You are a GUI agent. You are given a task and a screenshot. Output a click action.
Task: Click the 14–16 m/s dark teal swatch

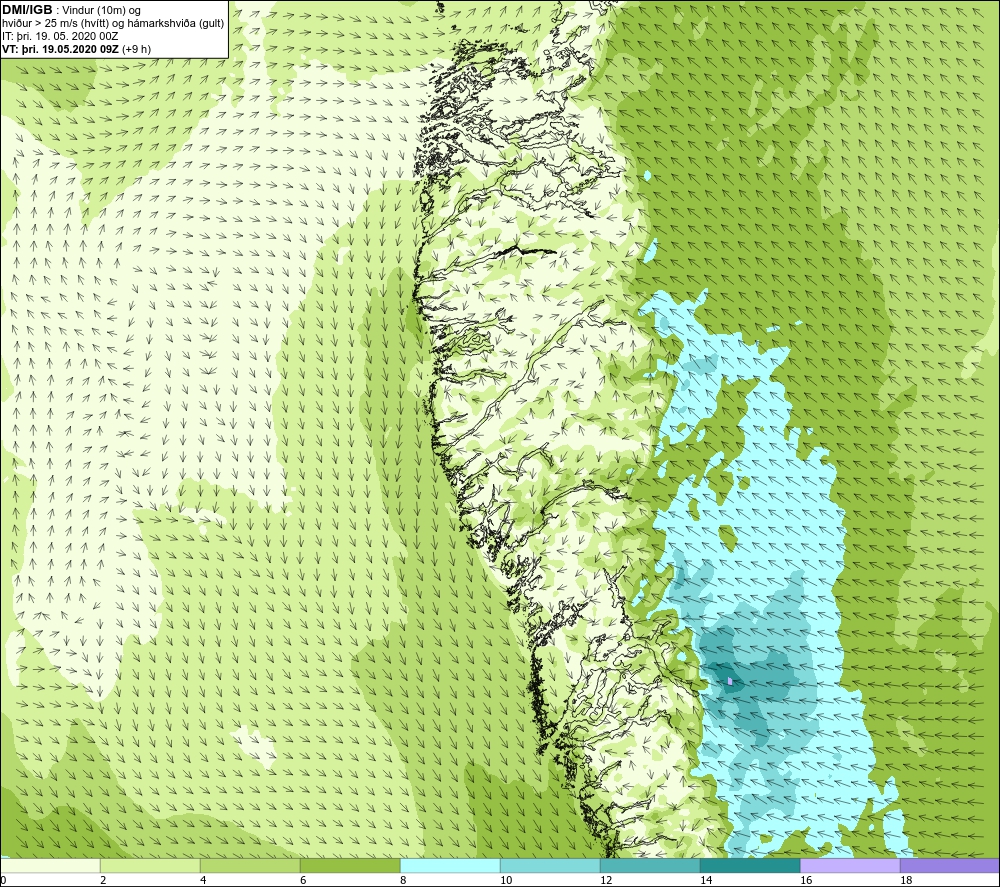[x=750, y=865]
